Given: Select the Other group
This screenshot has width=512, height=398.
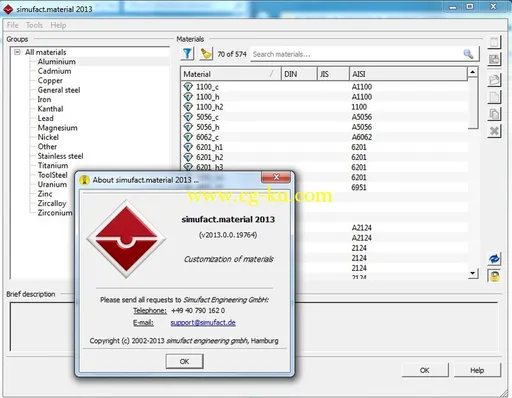Looking at the screenshot, I should 47,147.
